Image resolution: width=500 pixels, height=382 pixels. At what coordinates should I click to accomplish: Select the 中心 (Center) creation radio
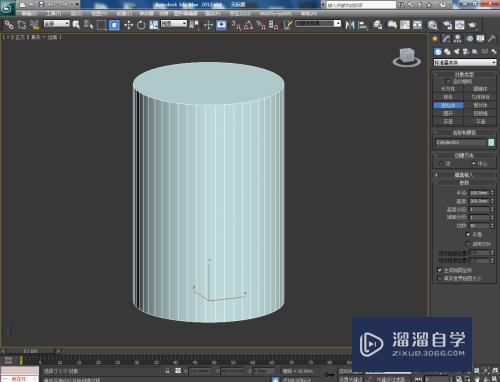click(x=473, y=164)
